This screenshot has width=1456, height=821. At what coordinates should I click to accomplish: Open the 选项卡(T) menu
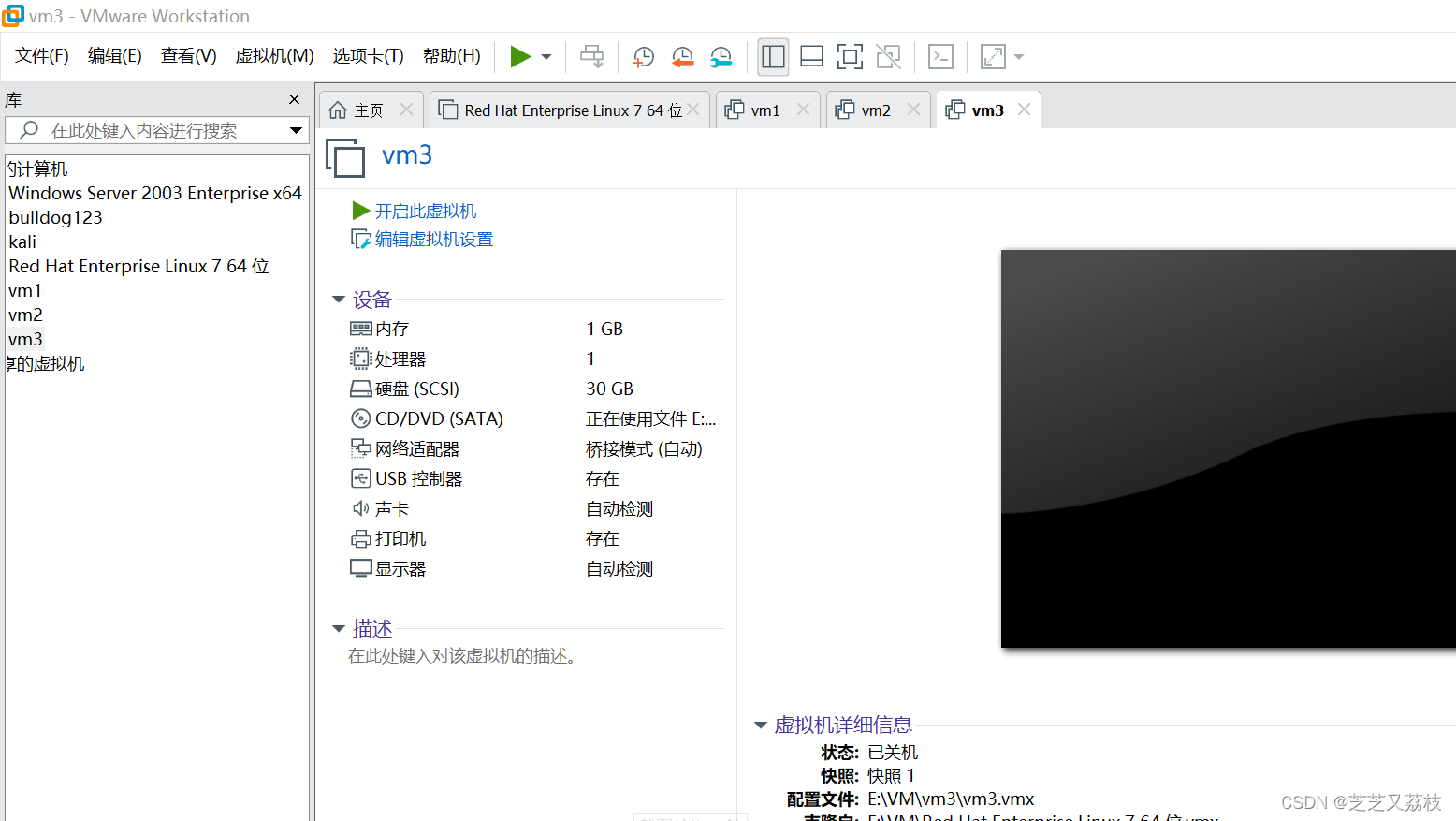(369, 56)
